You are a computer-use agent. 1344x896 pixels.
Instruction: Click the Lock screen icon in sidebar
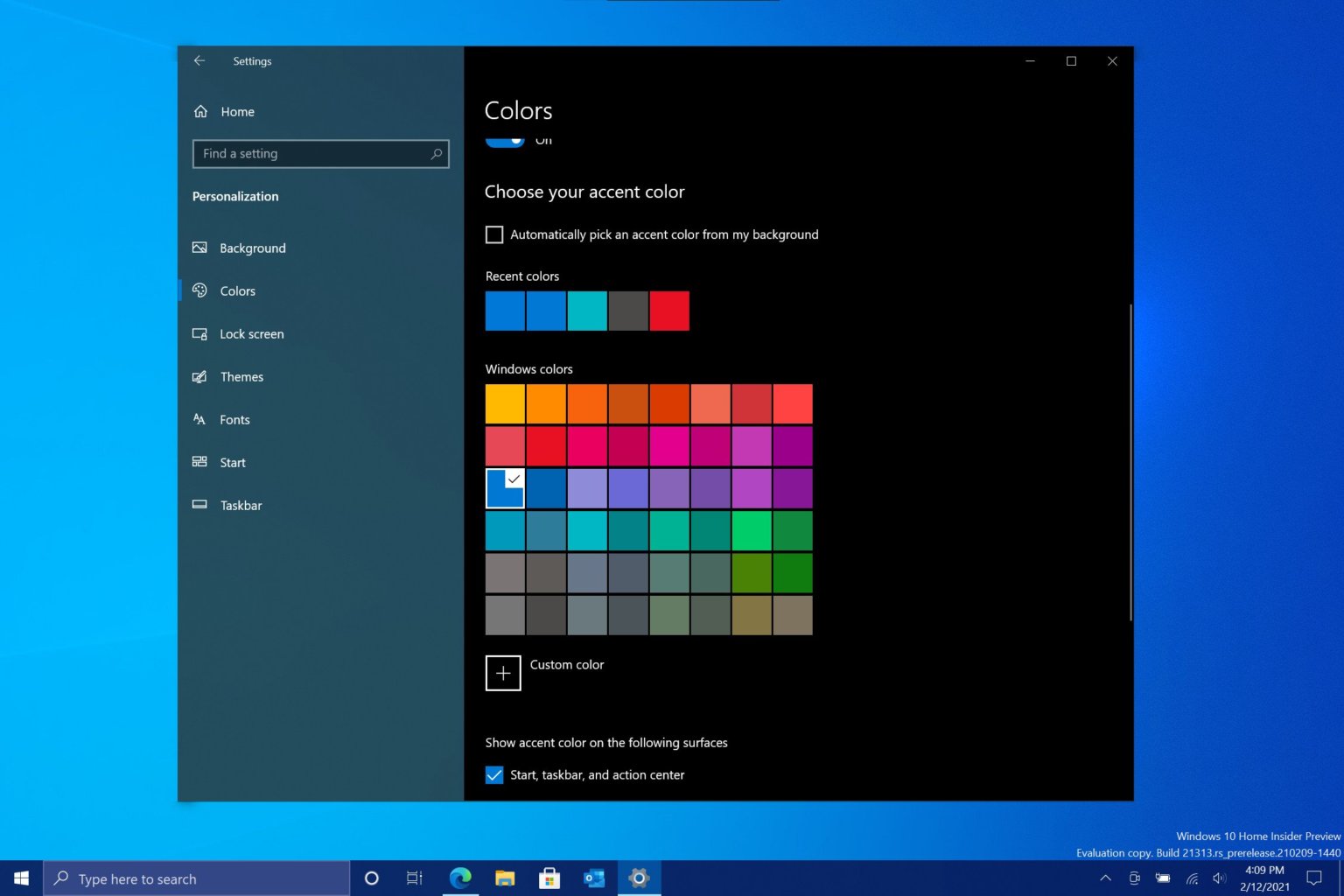click(200, 333)
